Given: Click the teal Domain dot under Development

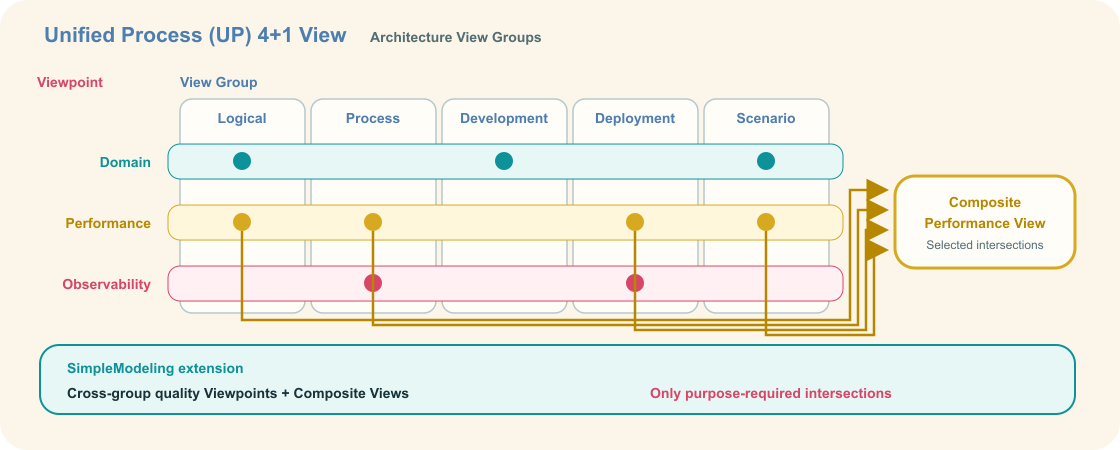Looking at the screenshot, I should click(504, 161).
